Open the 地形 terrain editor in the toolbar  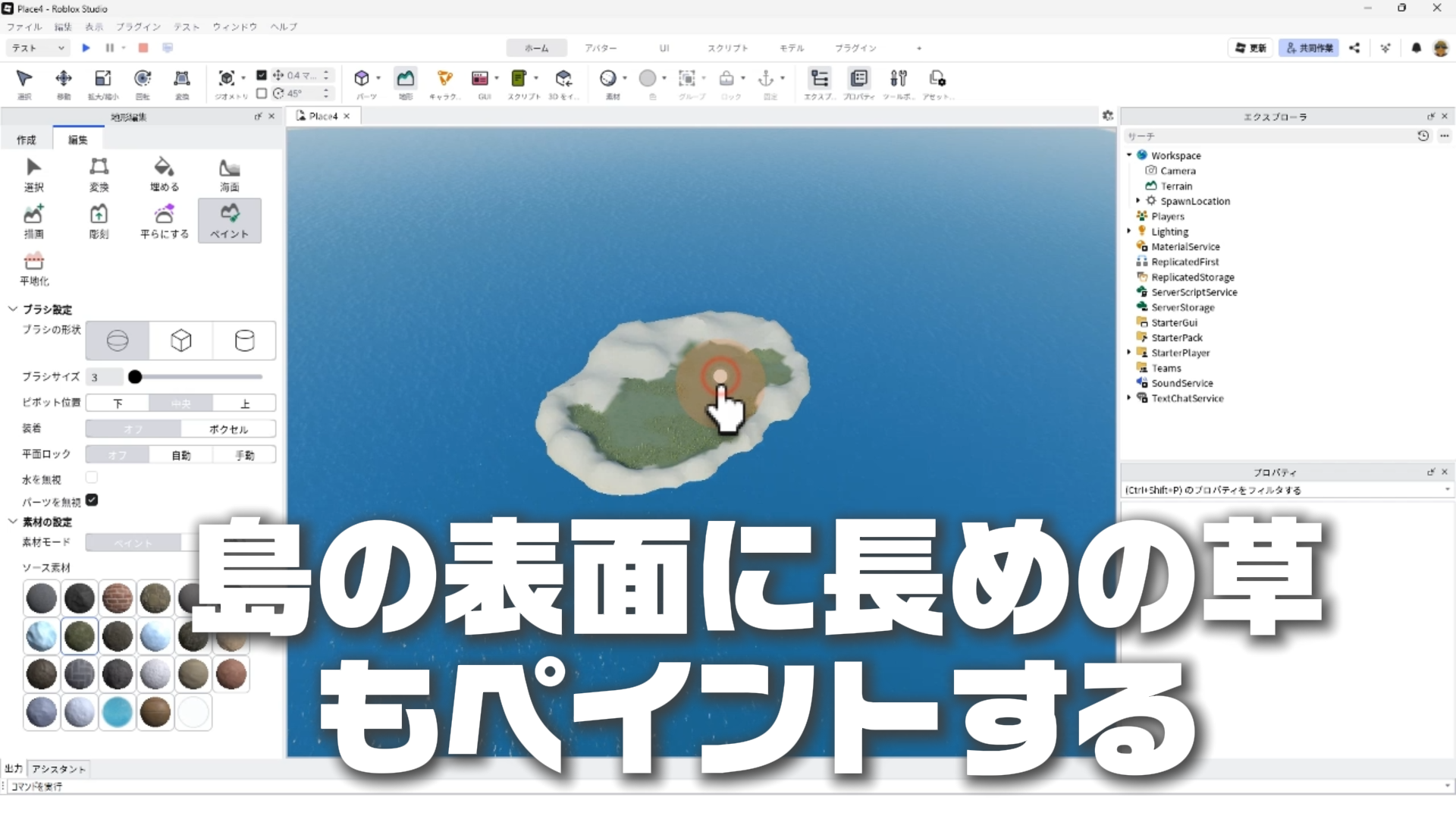tap(406, 82)
